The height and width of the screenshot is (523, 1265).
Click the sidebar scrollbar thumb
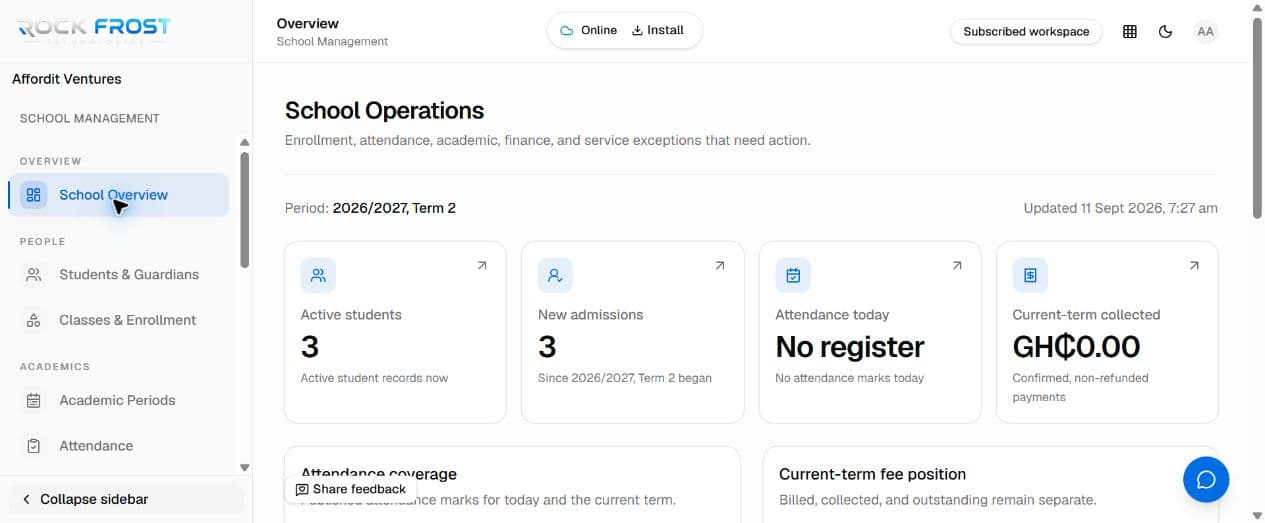pyautogui.click(x=245, y=210)
